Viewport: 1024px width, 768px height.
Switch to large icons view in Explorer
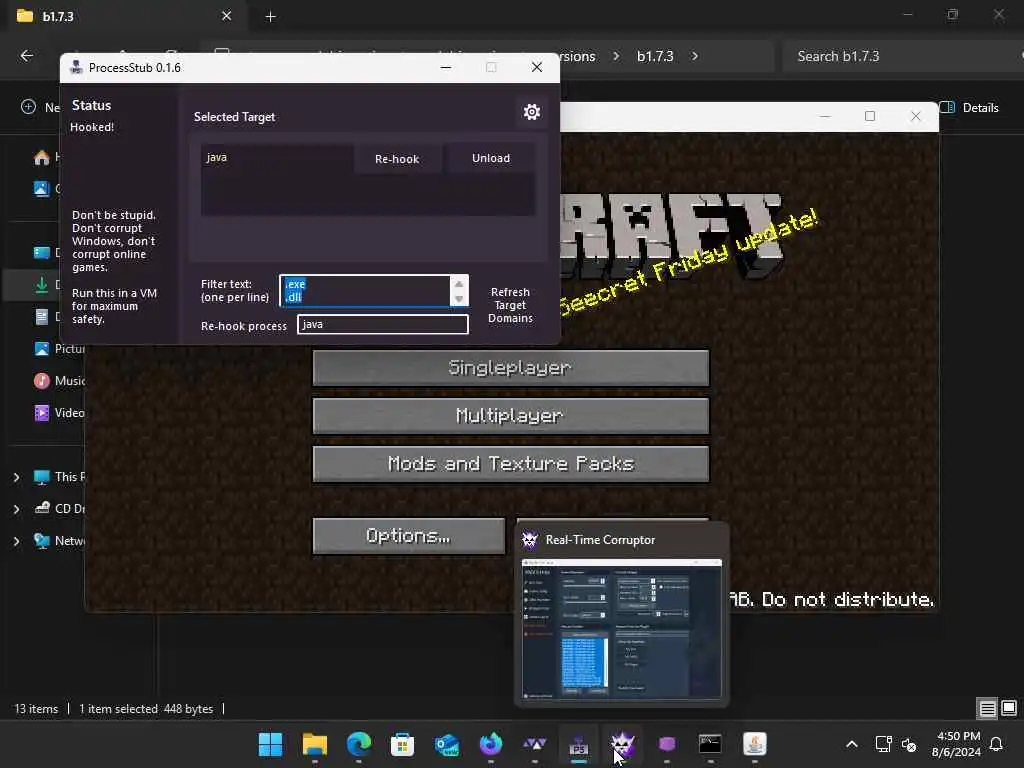point(1009,709)
